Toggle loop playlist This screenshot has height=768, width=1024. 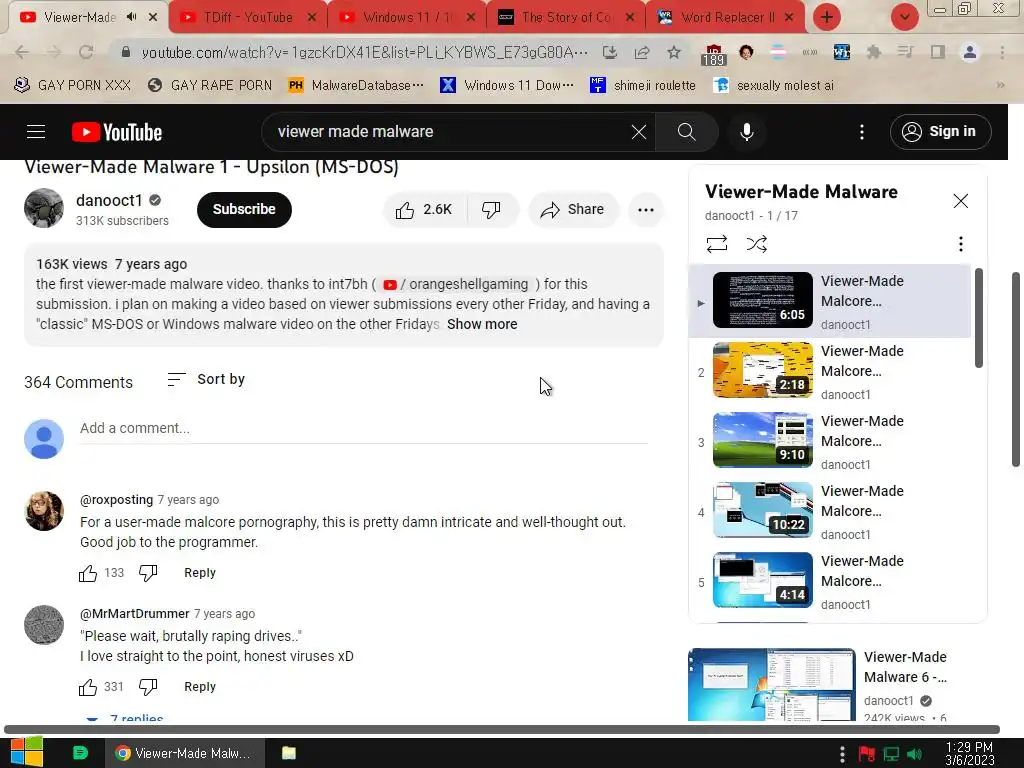[x=716, y=244]
